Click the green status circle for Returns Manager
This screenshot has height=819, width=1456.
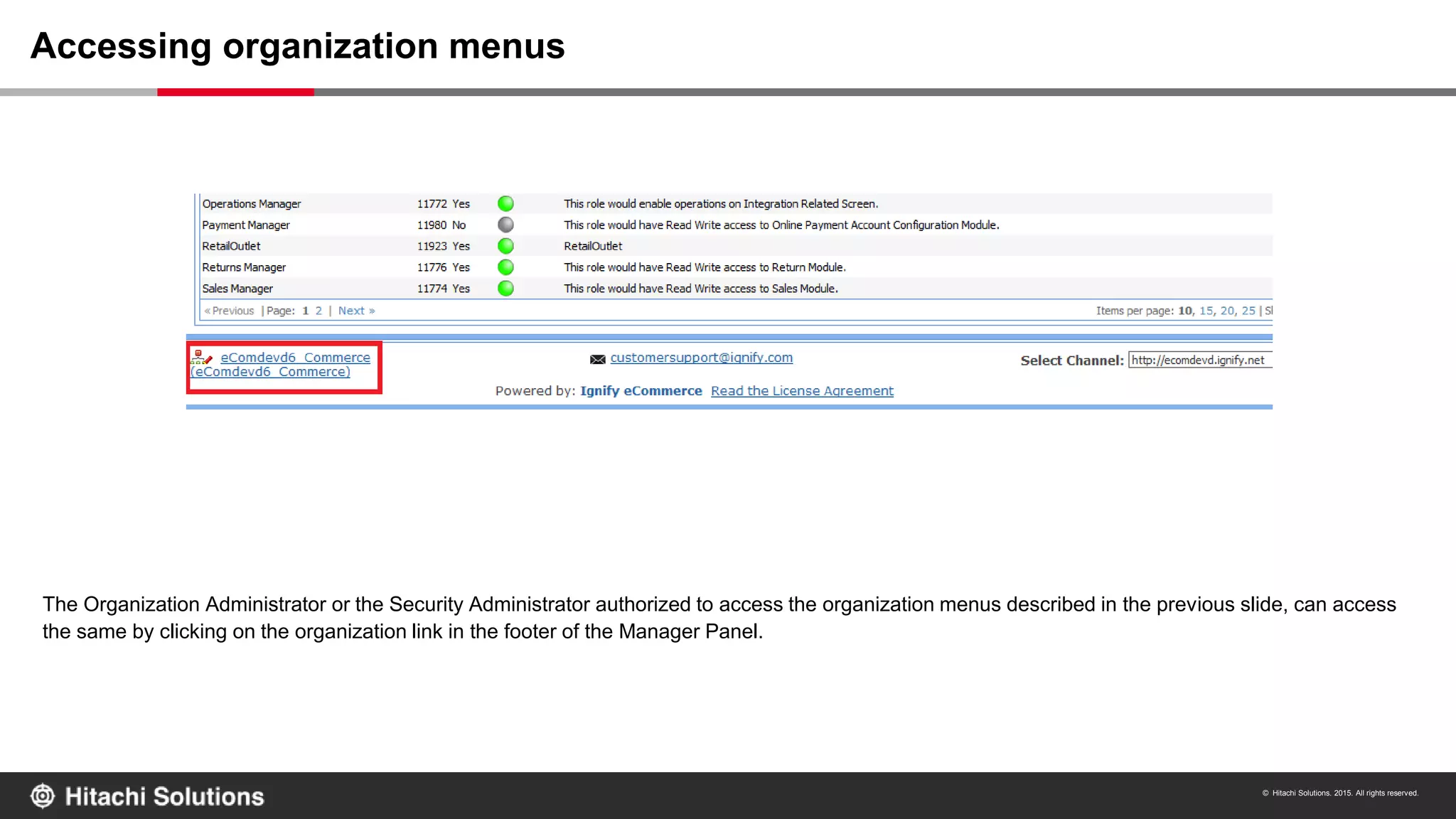pyautogui.click(x=505, y=267)
